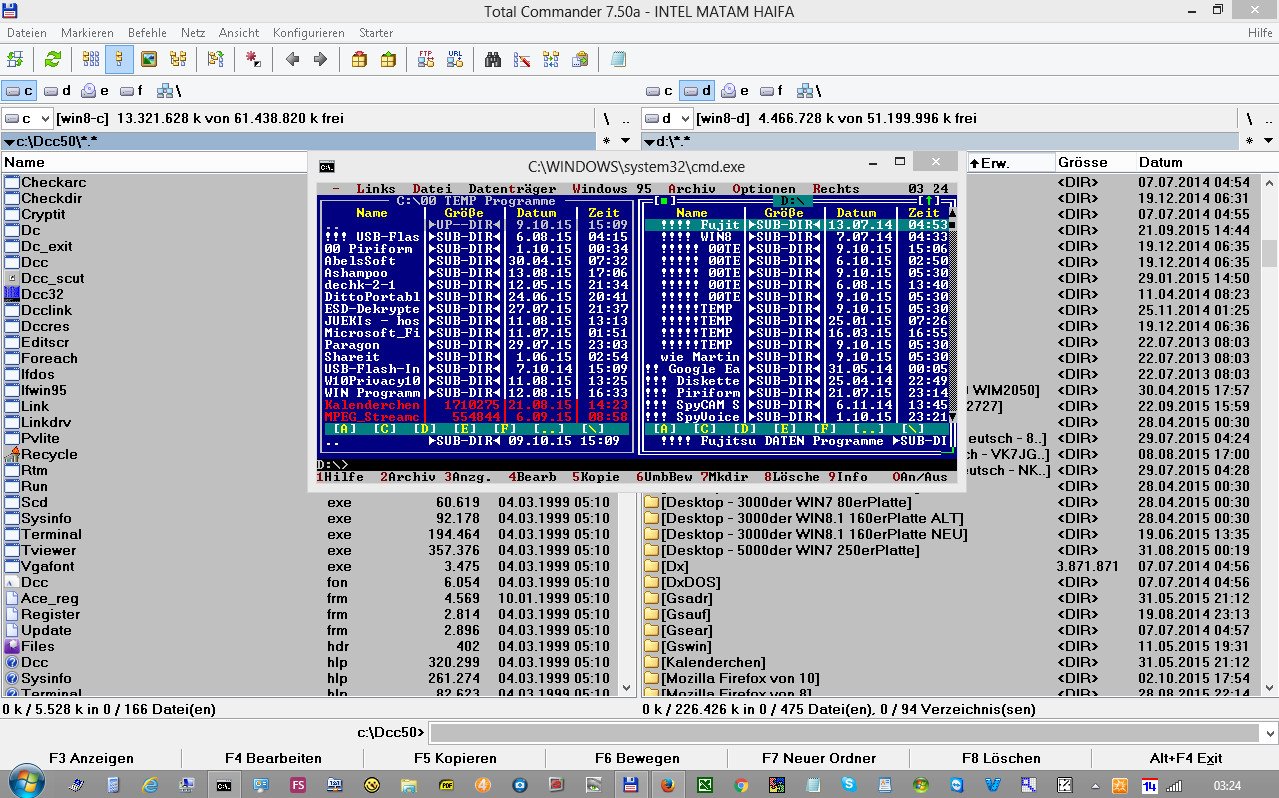The image size is (1279, 798).
Task: Open Search files binoculars icon
Action: [x=493, y=59]
